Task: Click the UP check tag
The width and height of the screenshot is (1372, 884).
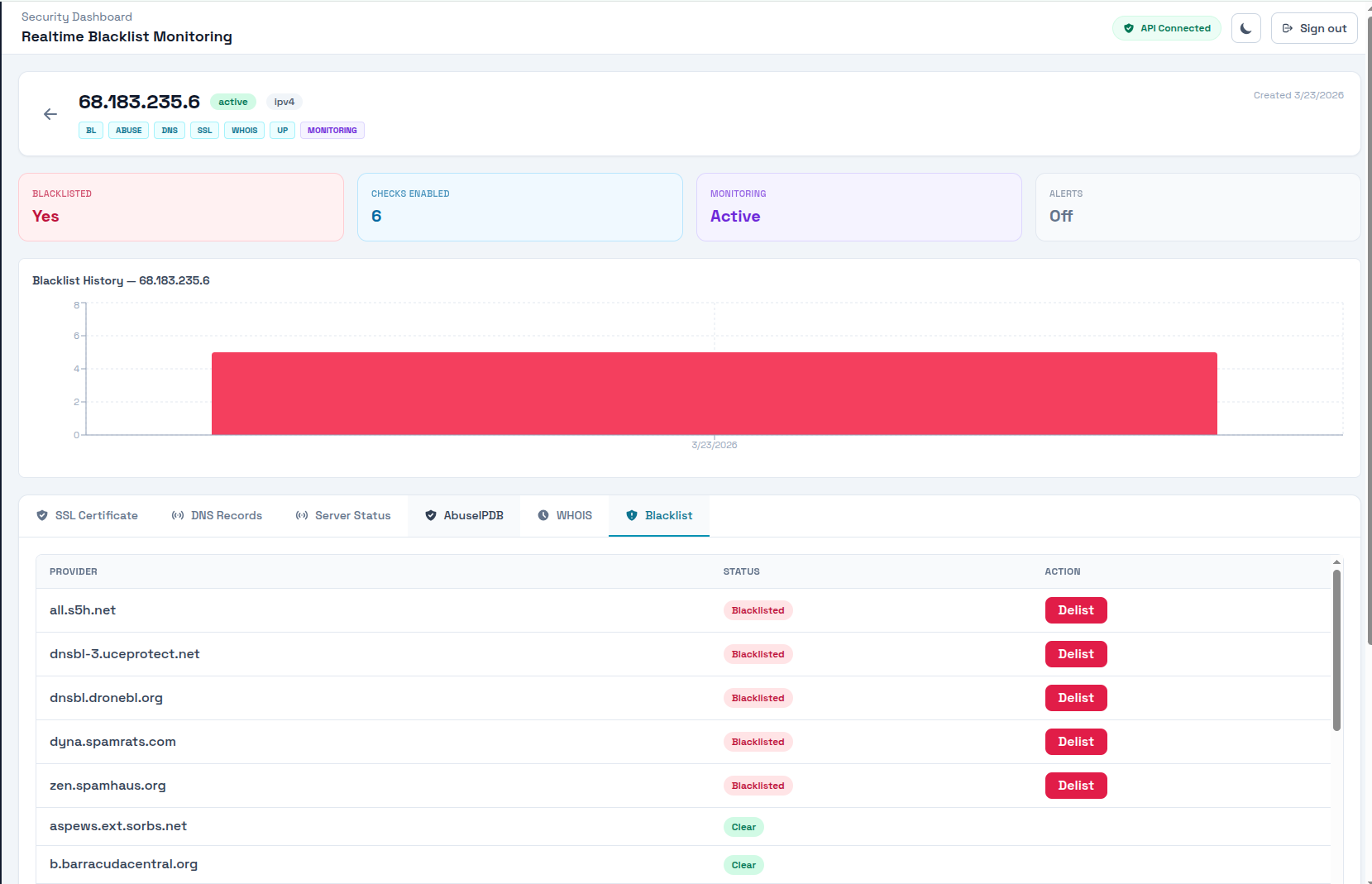Action: pos(282,131)
